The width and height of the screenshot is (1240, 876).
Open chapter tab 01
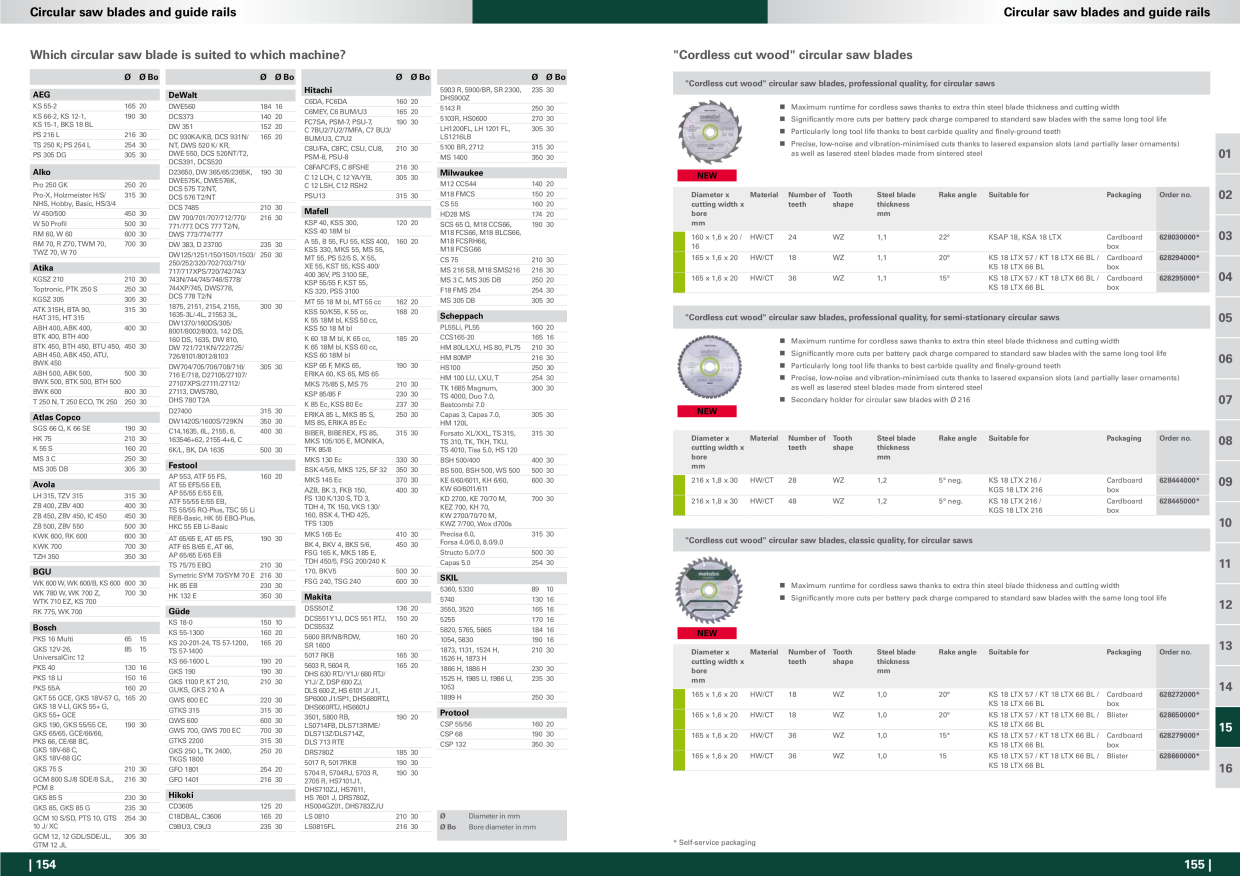pos(1226,154)
